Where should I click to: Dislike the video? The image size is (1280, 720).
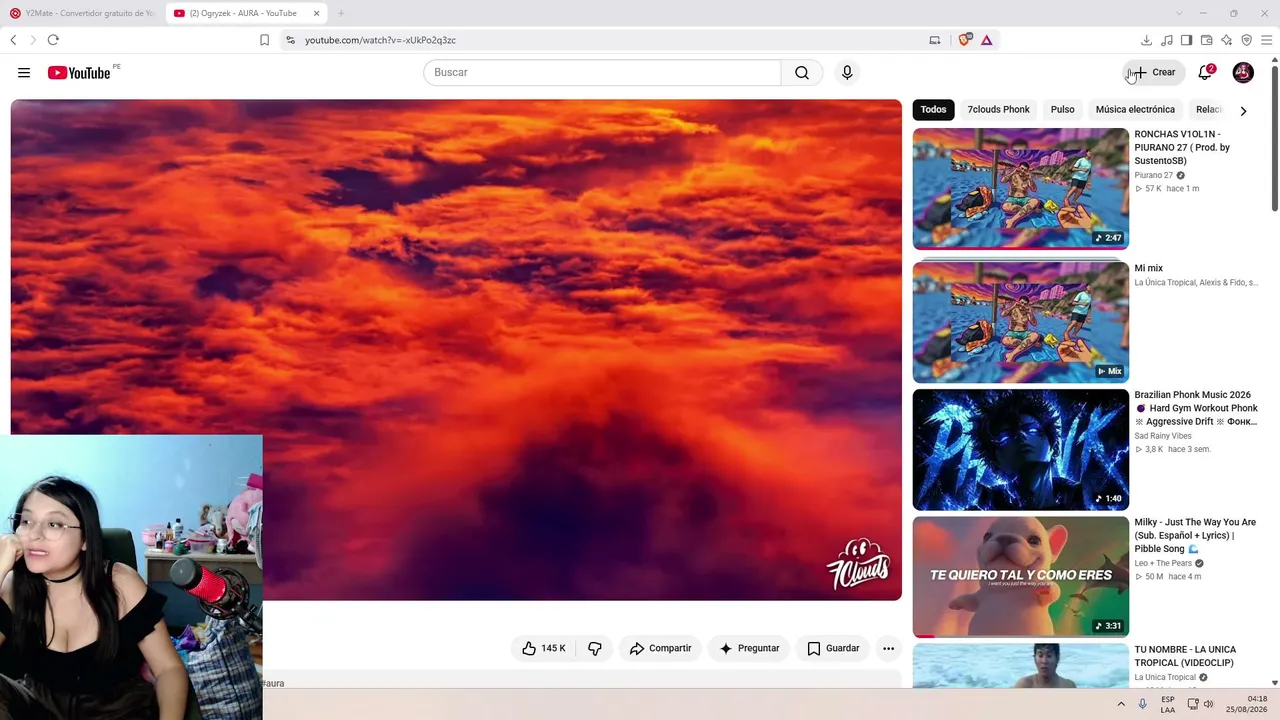tap(595, 648)
